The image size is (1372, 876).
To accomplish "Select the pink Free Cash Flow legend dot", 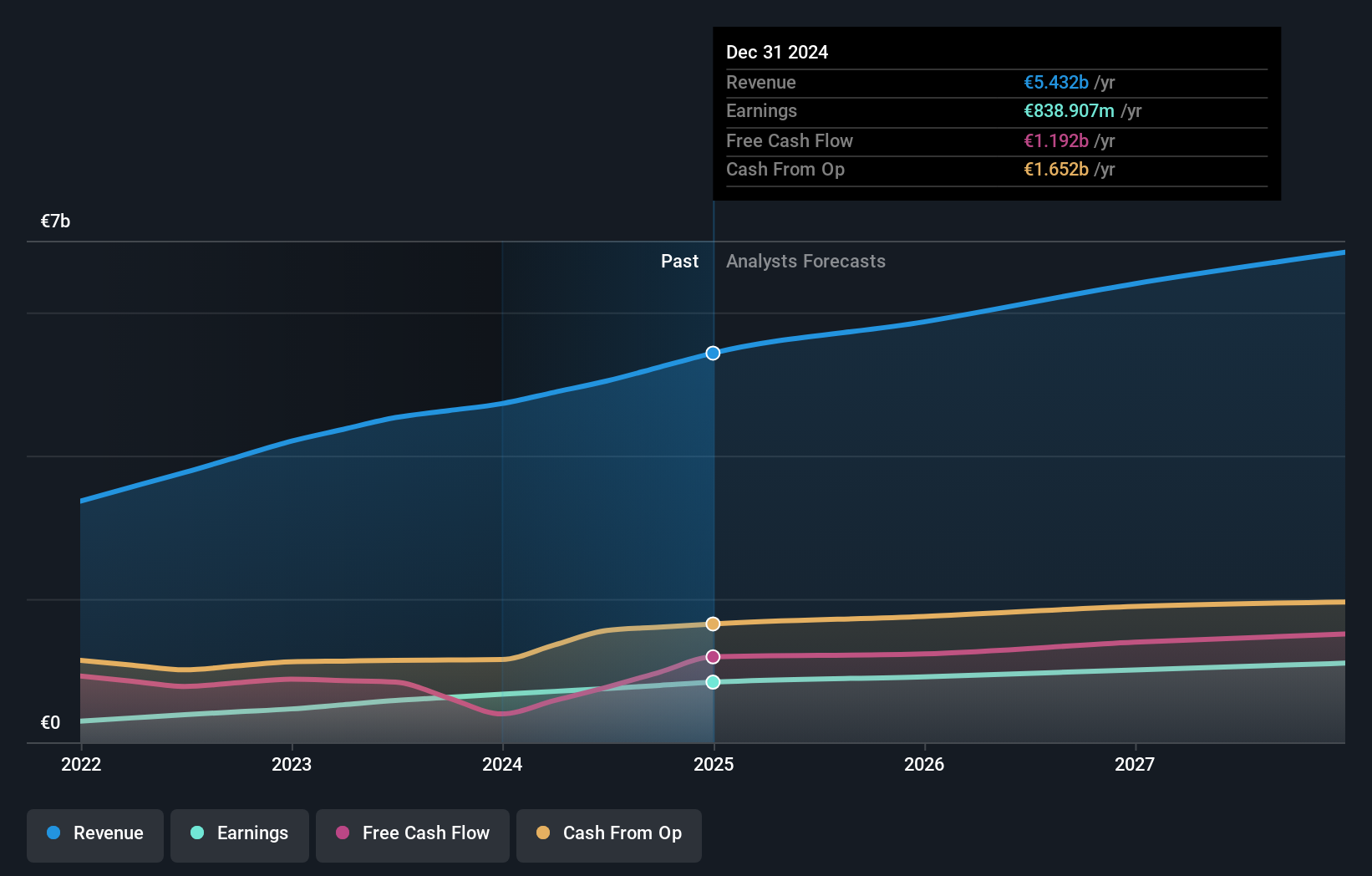I will coord(341,833).
